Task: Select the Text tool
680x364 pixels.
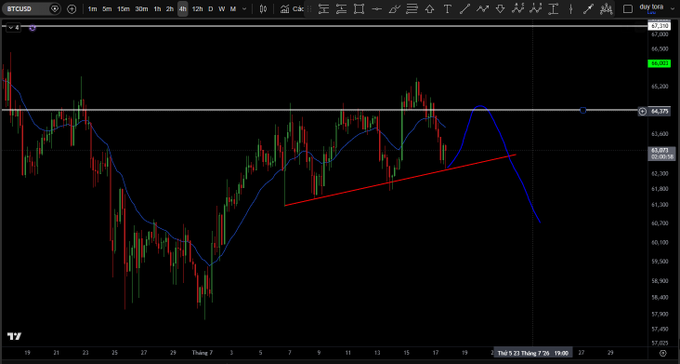Action: 447,9
